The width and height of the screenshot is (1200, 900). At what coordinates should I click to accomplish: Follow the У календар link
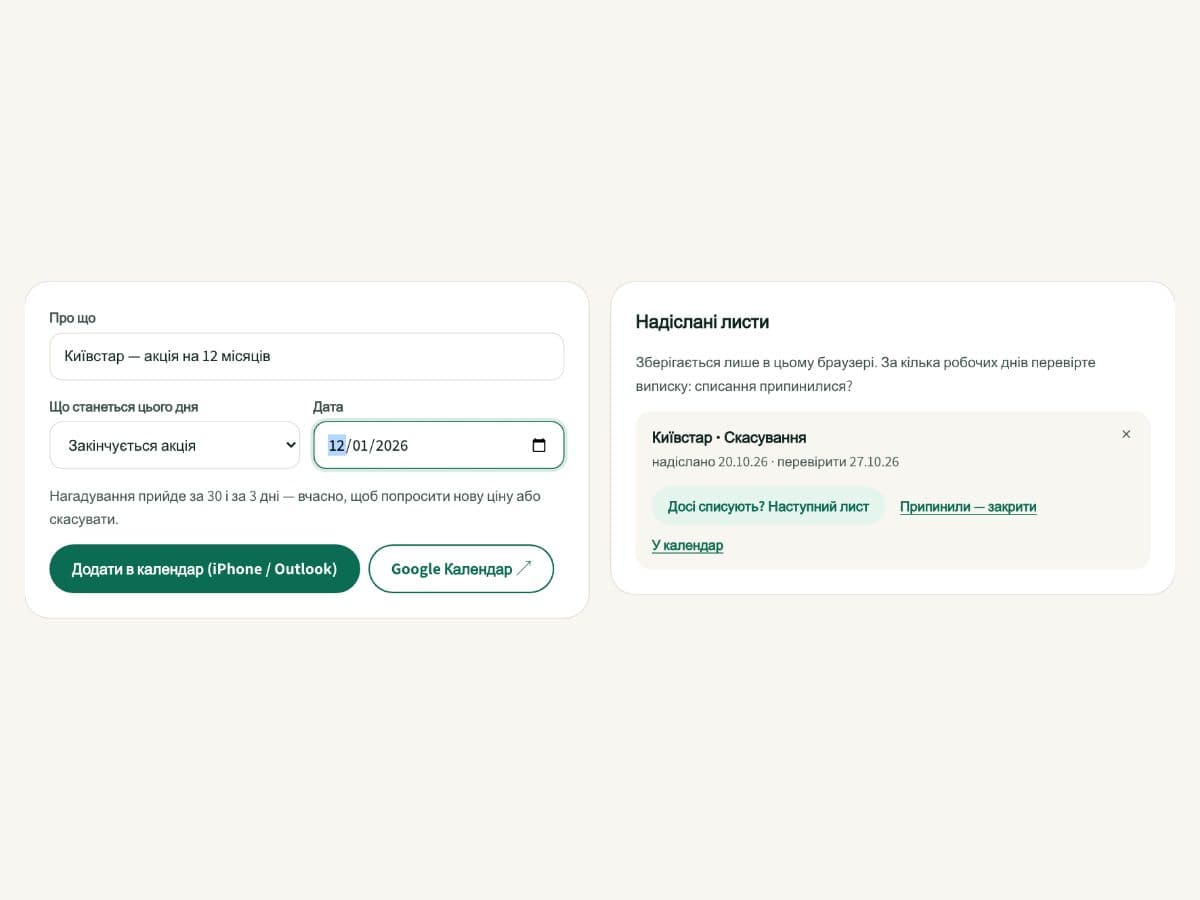pyautogui.click(x=687, y=545)
